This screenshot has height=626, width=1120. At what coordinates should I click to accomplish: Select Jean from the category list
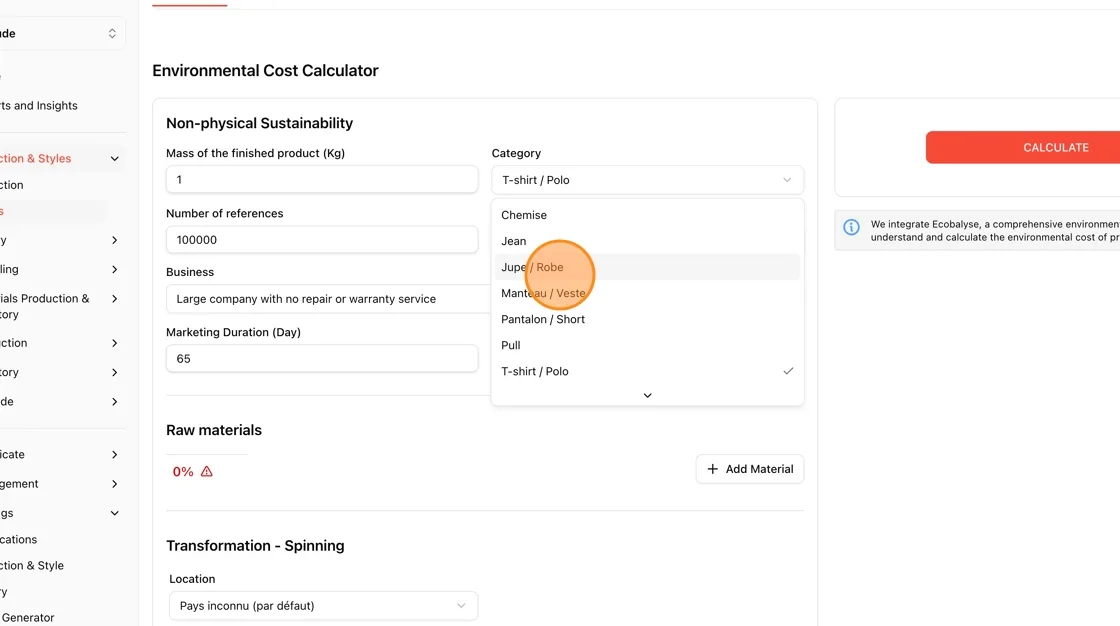tap(646, 241)
